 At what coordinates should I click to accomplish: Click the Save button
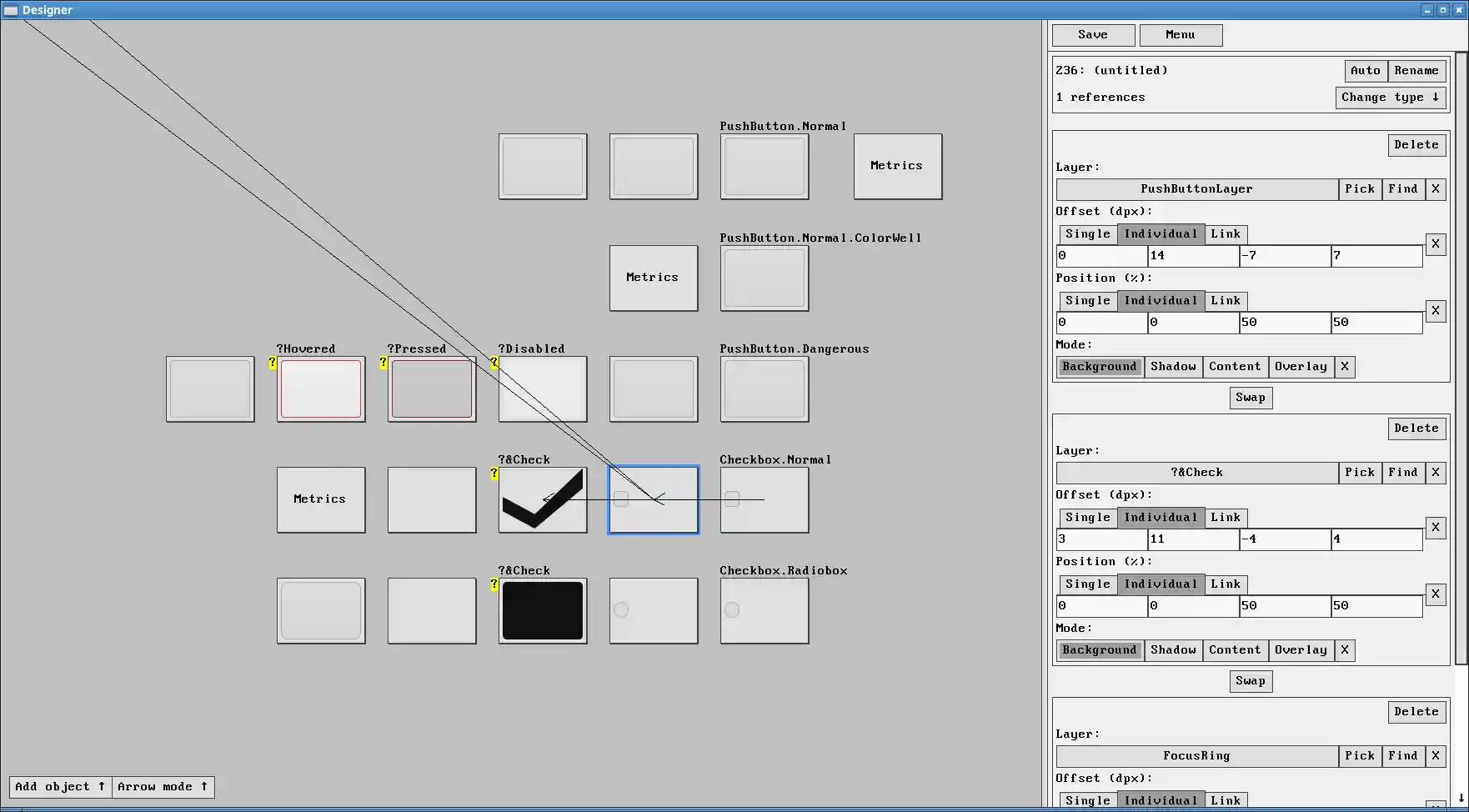click(x=1092, y=35)
